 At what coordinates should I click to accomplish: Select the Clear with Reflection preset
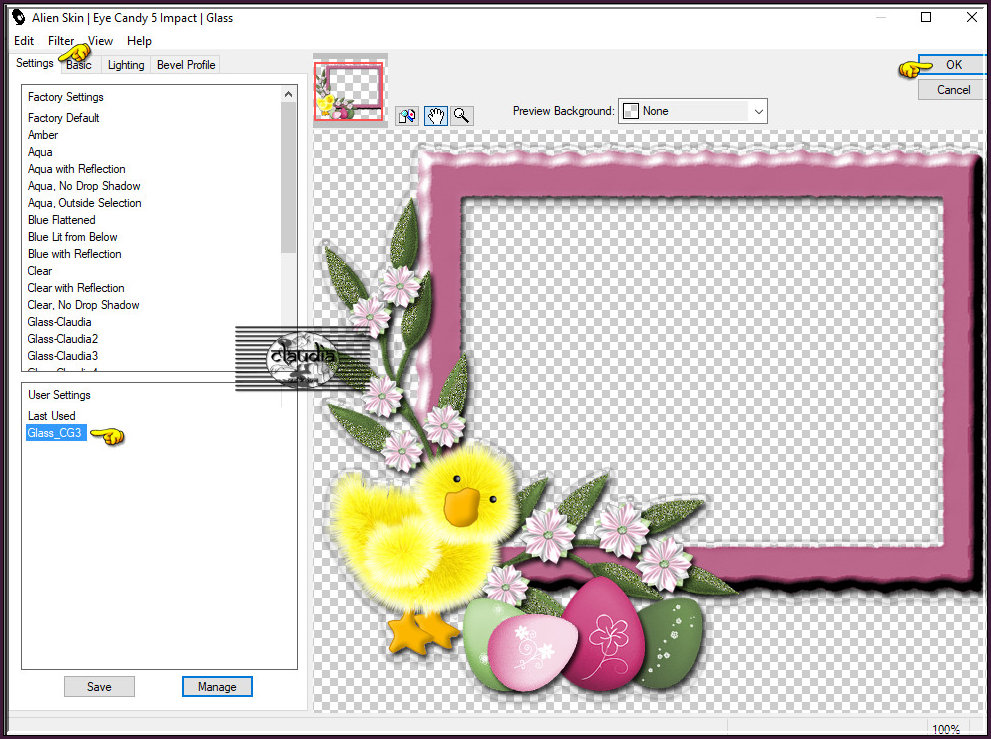(x=76, y=288)
